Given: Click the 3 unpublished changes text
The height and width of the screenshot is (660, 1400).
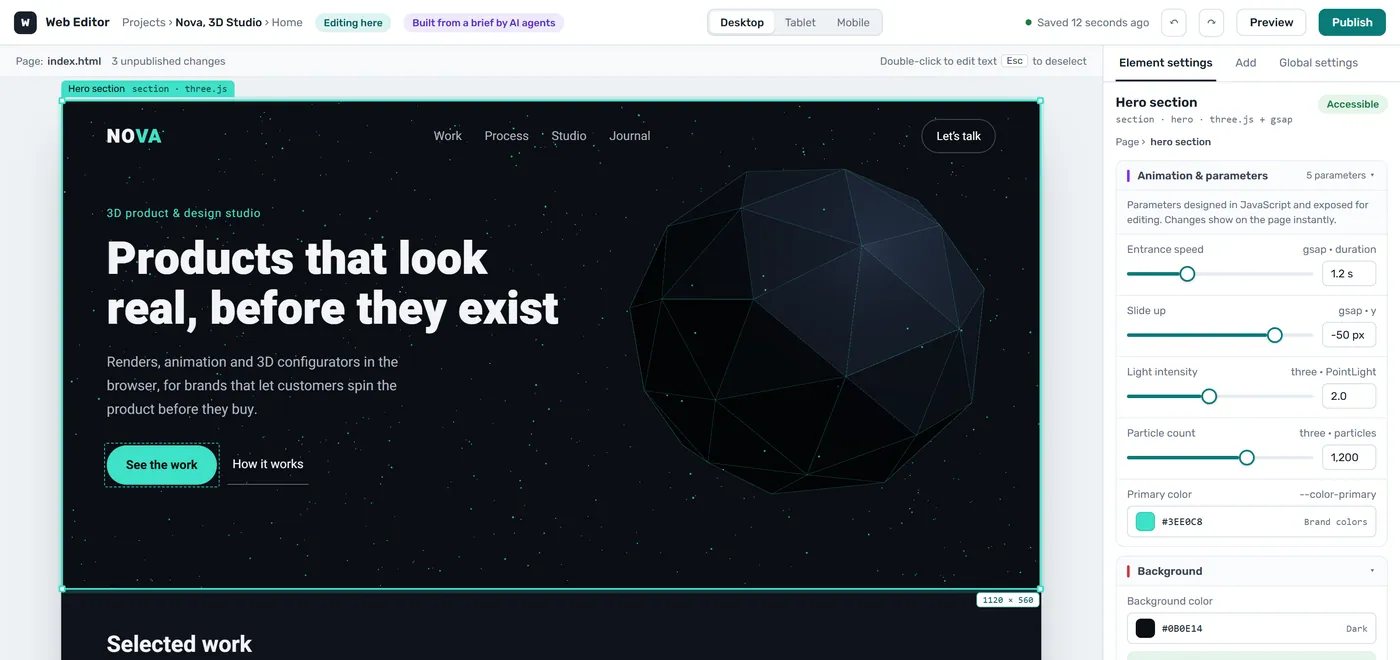Looking at the screenshot, I should click(x=168, y=61).
